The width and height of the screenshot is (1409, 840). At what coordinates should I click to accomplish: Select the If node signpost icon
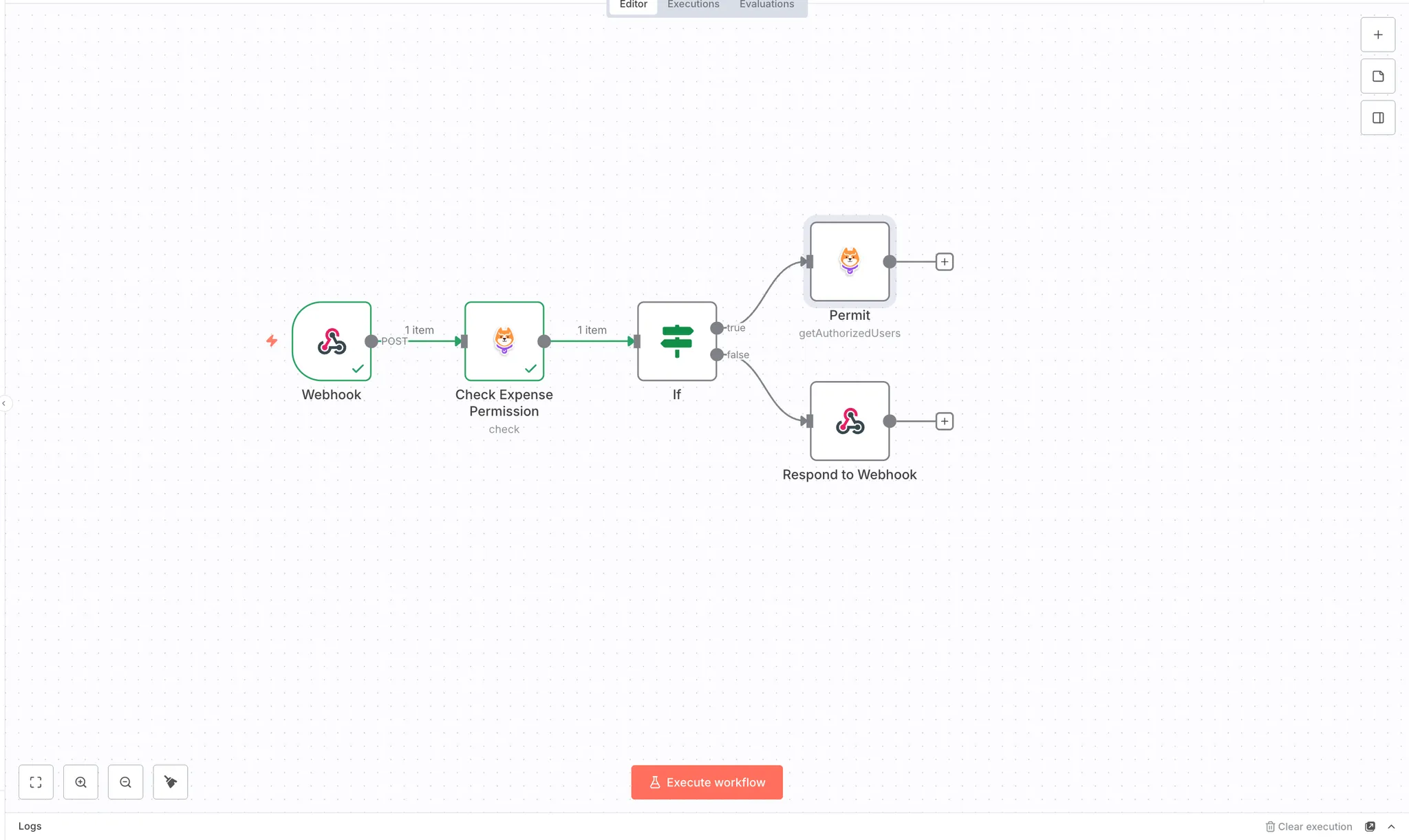click(x=676, y=341)
